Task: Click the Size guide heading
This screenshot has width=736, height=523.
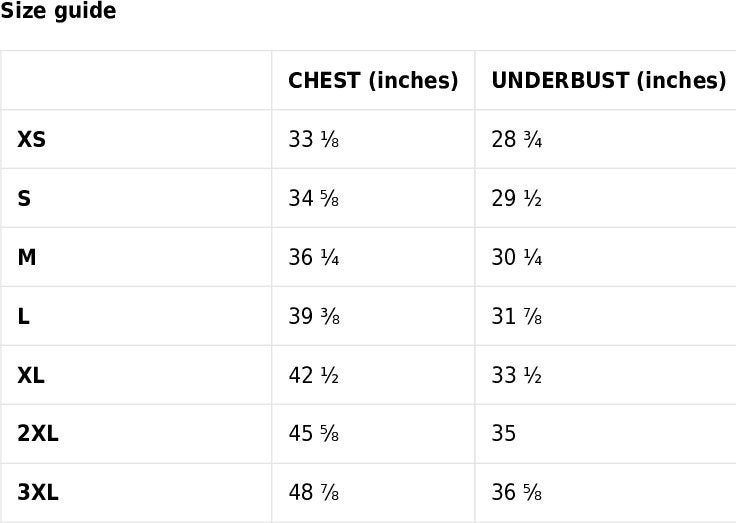Action: pyautogui.click(x=58, y=10)
